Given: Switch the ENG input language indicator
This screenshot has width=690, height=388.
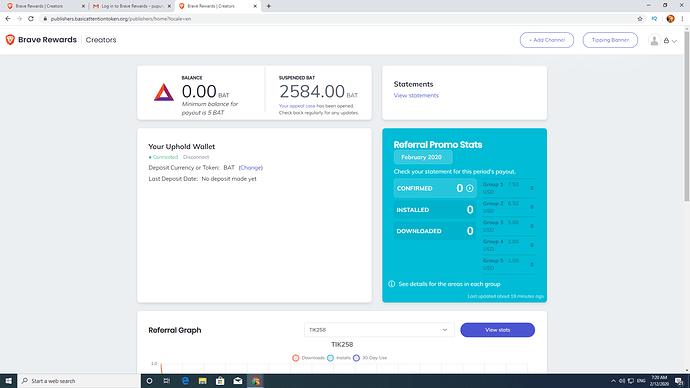Looking at the screenshot, I should tap(641, 381).
